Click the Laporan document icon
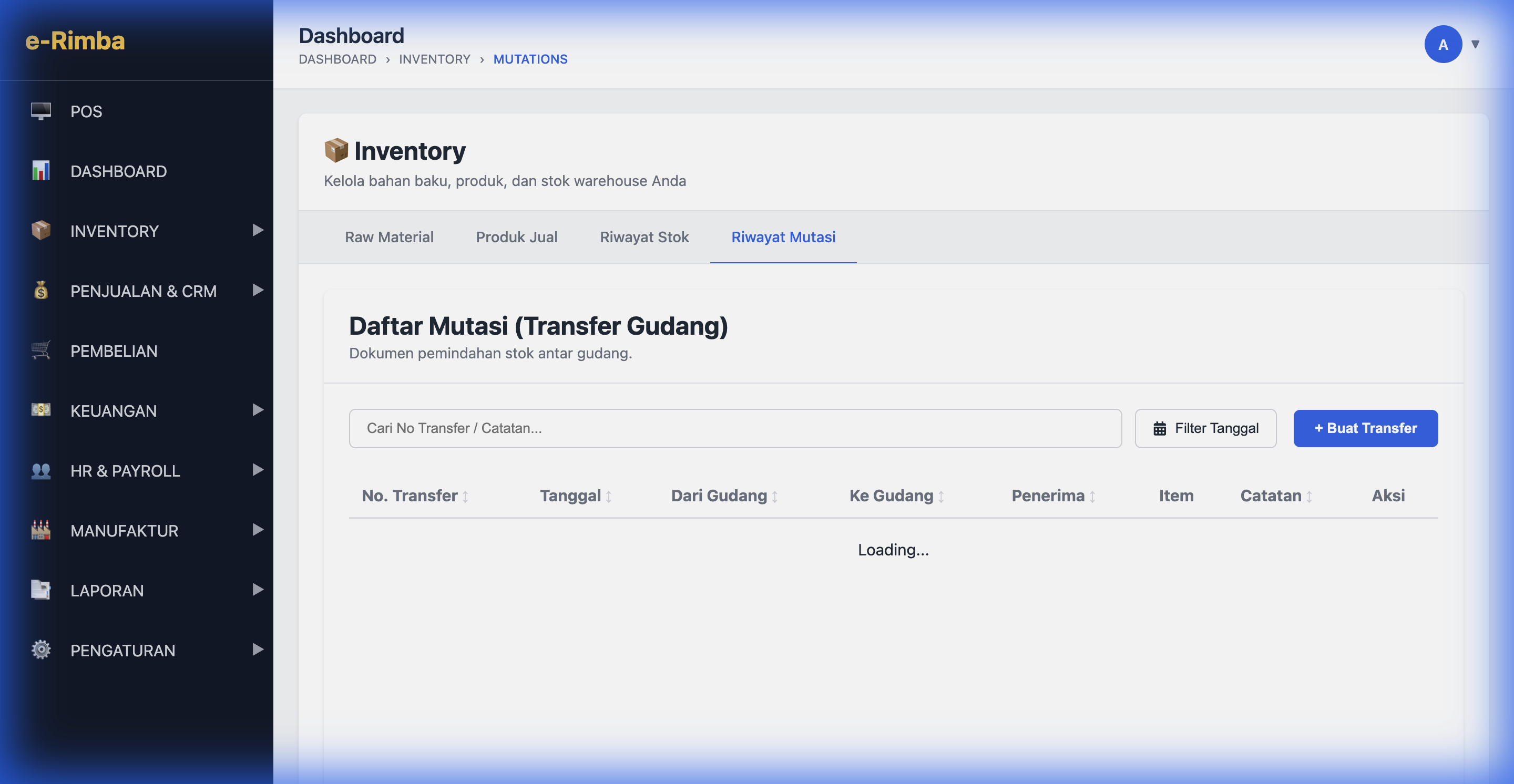1514x784 pixels. (40, 590)
